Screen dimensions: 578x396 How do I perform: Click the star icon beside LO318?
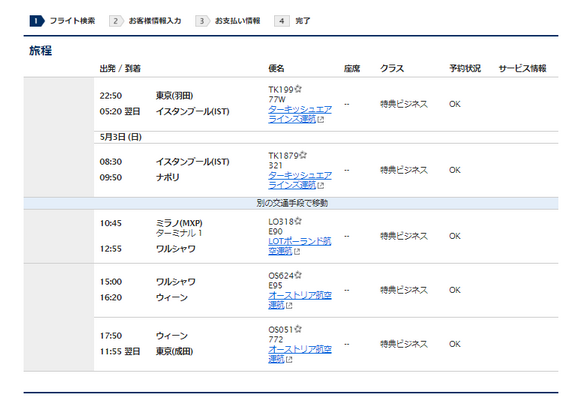coord(298,221)
